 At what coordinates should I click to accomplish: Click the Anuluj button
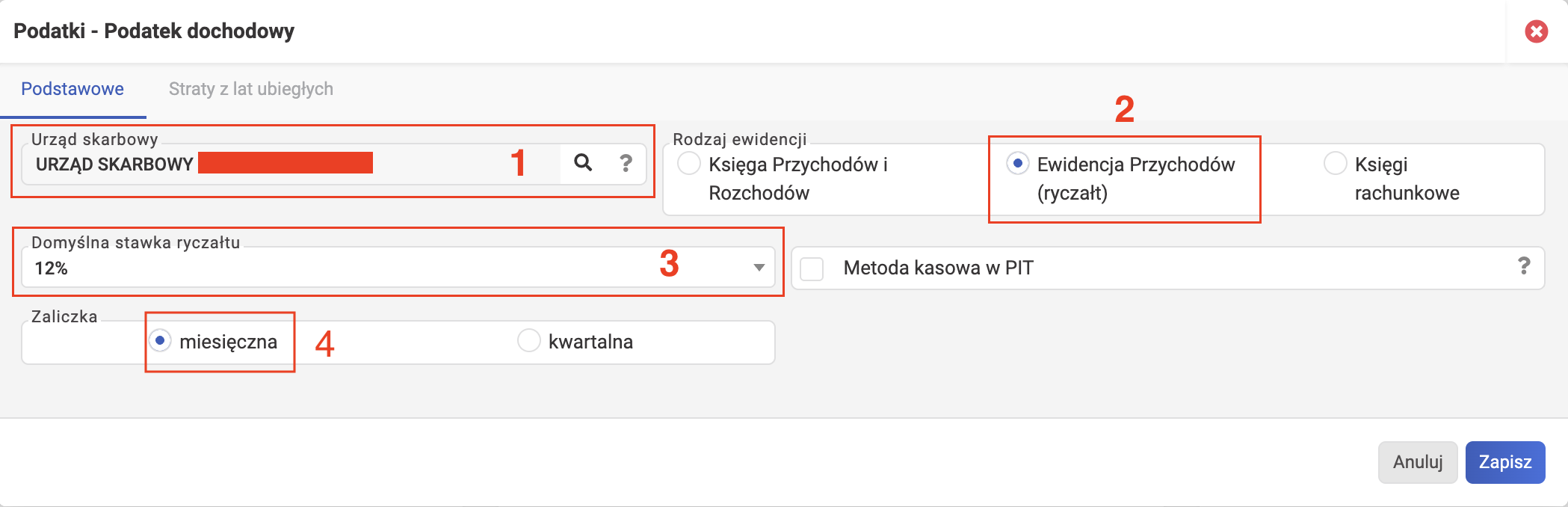pos(1418,462)
